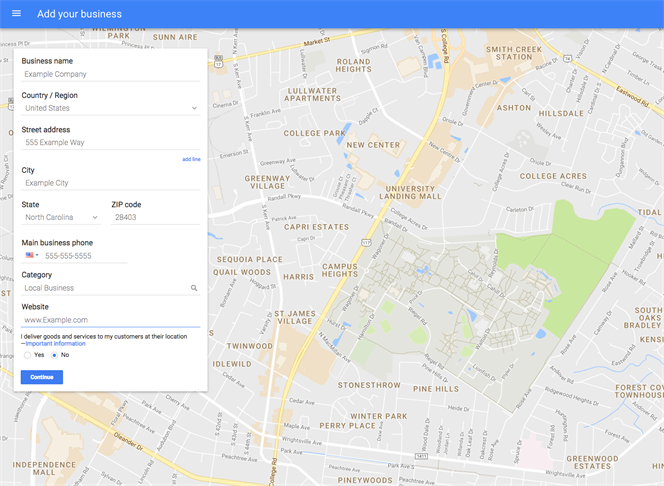Select the No radio button
664x486 pixels.
54,355
